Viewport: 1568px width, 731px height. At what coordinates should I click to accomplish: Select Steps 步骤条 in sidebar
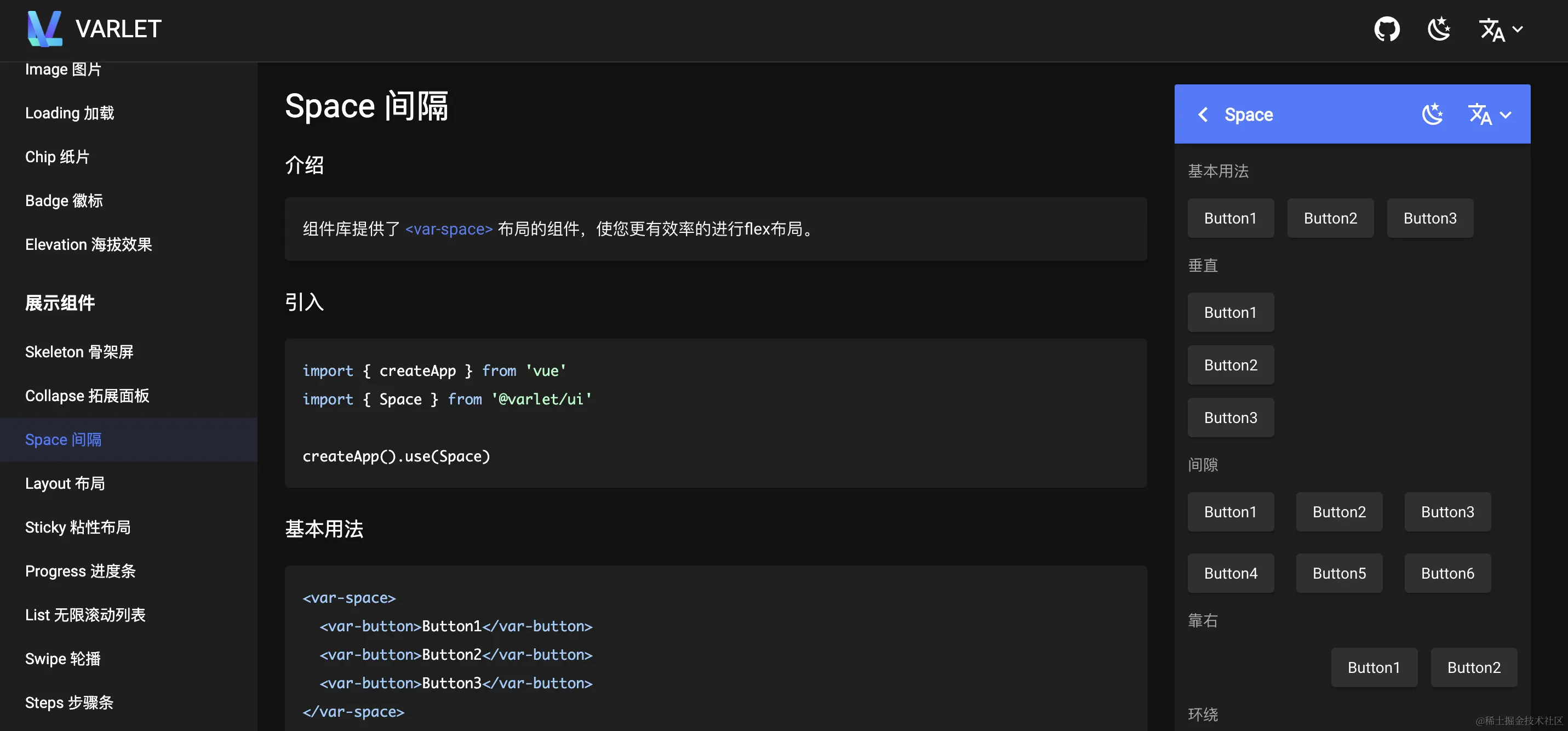pos(70,703)
